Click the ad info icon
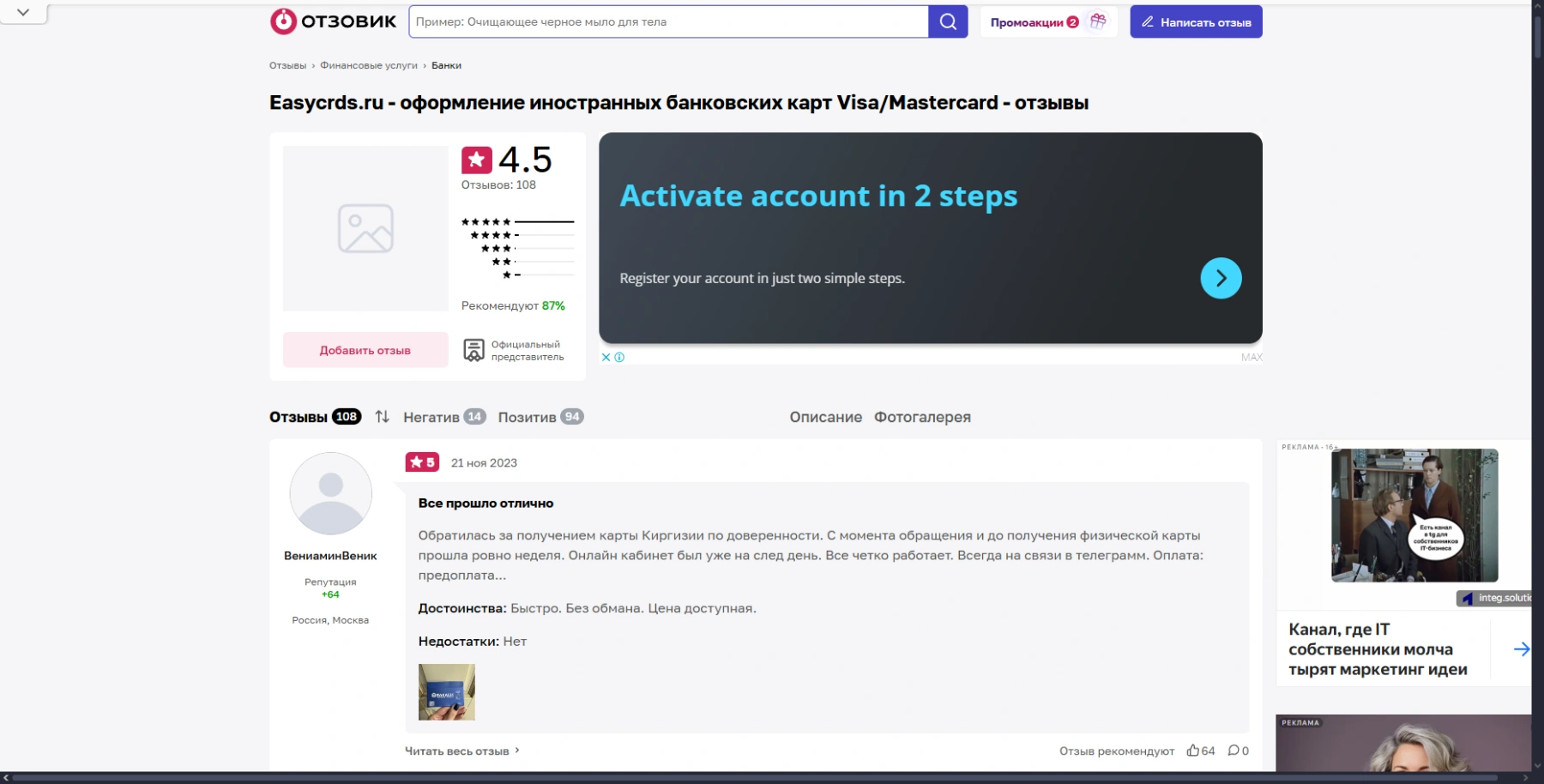This screenshot has width=1544, height=784. point(619,358)
